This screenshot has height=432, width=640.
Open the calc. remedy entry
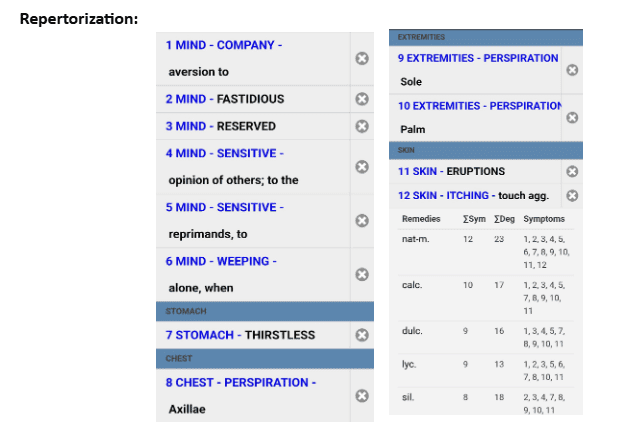click(x=412, y=285)
